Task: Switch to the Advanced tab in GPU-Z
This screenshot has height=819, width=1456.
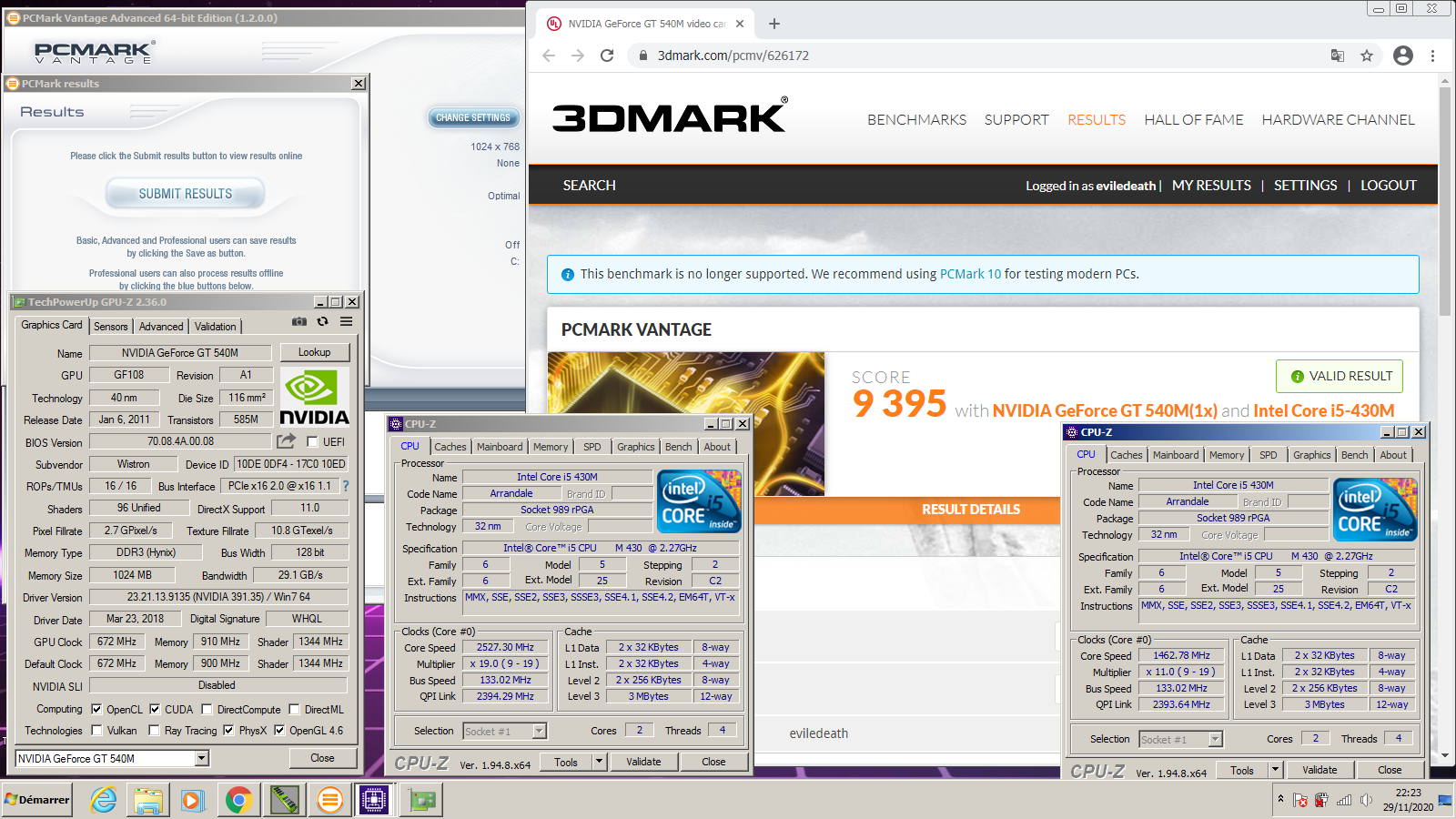Action: [161, 326]
